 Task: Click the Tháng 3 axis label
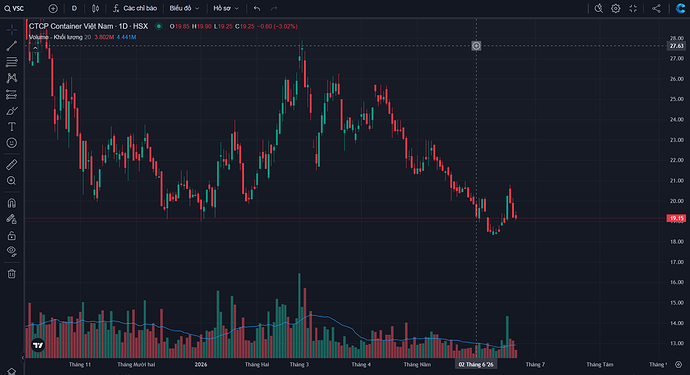(x=299, y=364)
